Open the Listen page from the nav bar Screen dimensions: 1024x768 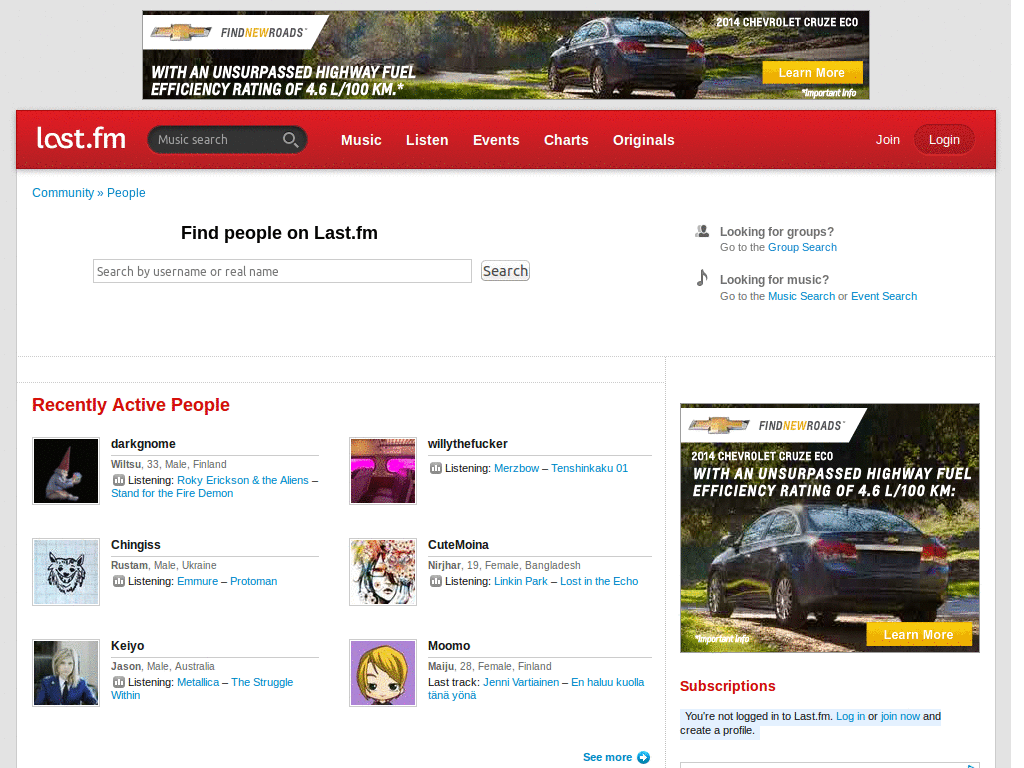point(427,140)
